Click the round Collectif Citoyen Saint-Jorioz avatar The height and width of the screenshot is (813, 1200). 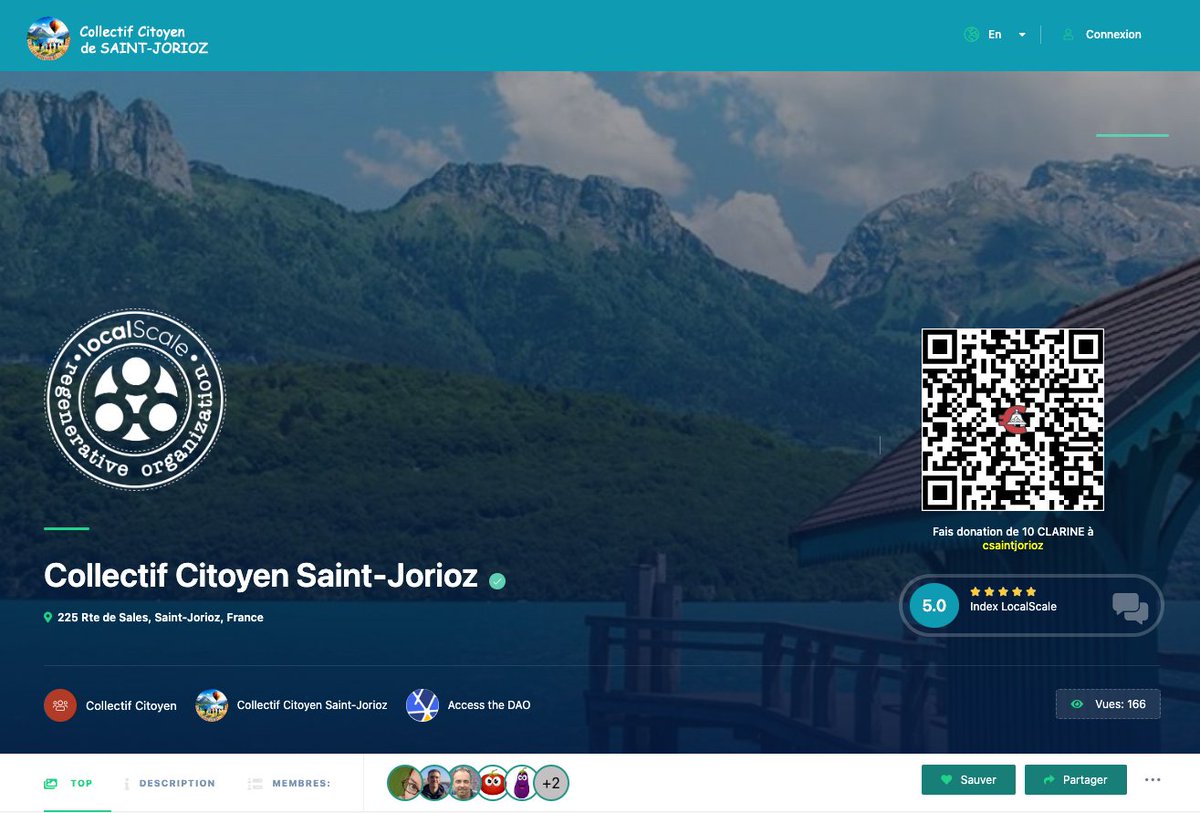(x=212, y=705)
